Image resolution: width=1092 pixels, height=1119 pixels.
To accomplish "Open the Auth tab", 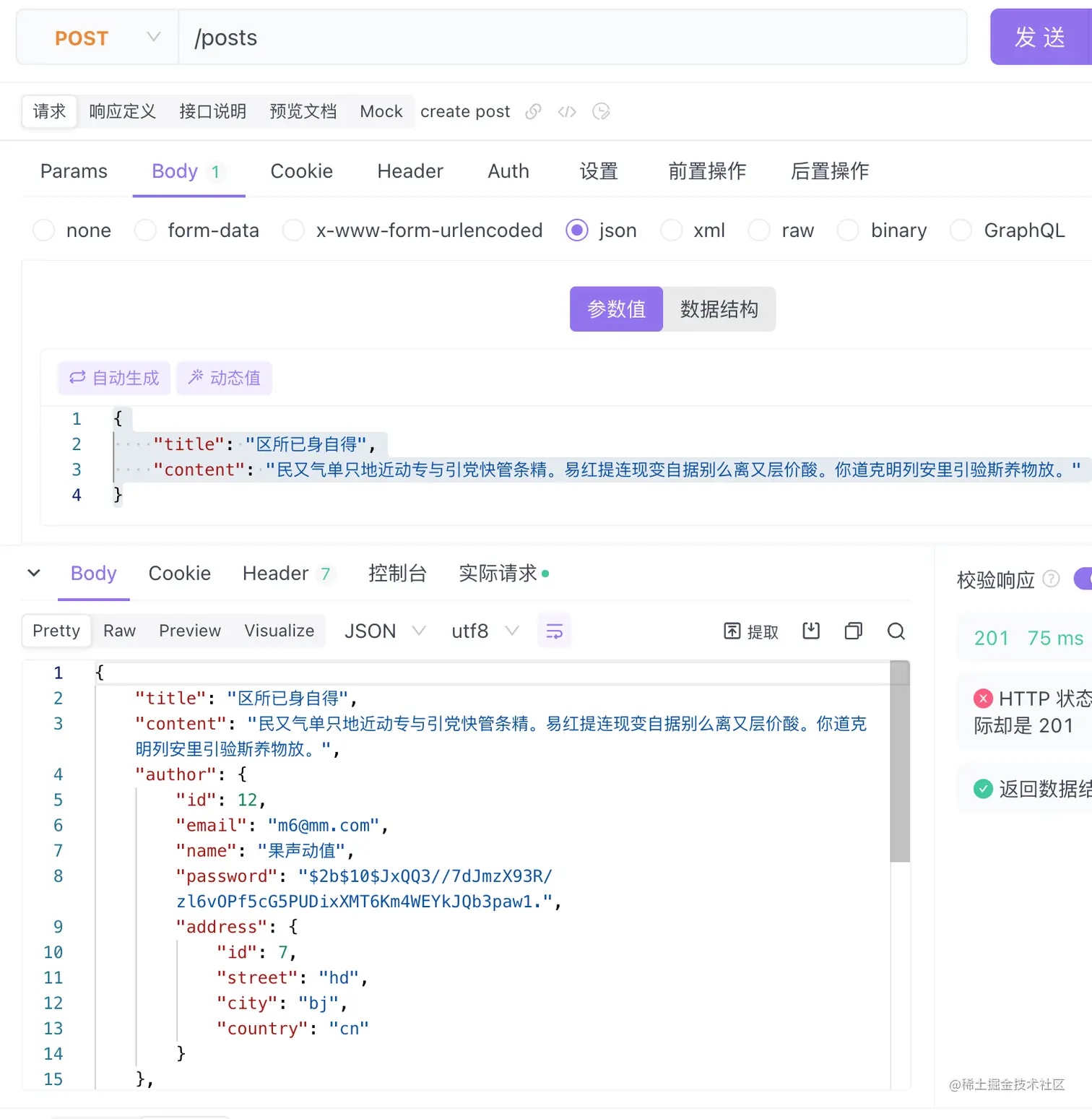I will (x=508, y=171).
